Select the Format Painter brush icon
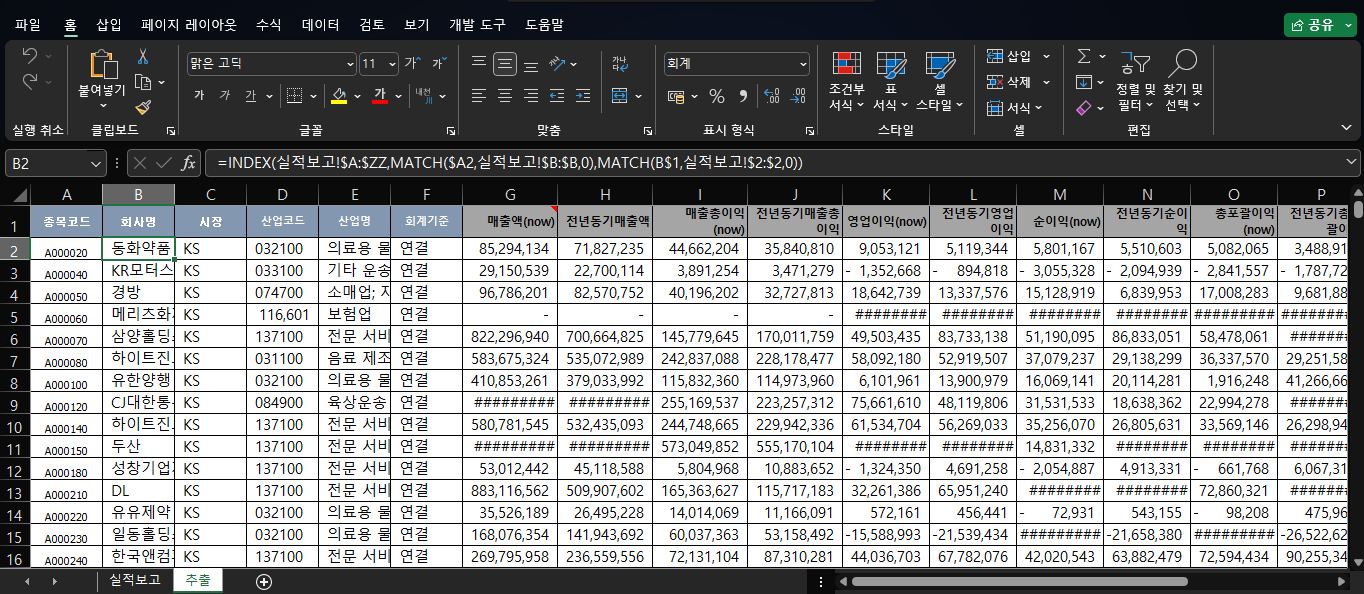 pos(143,106)
